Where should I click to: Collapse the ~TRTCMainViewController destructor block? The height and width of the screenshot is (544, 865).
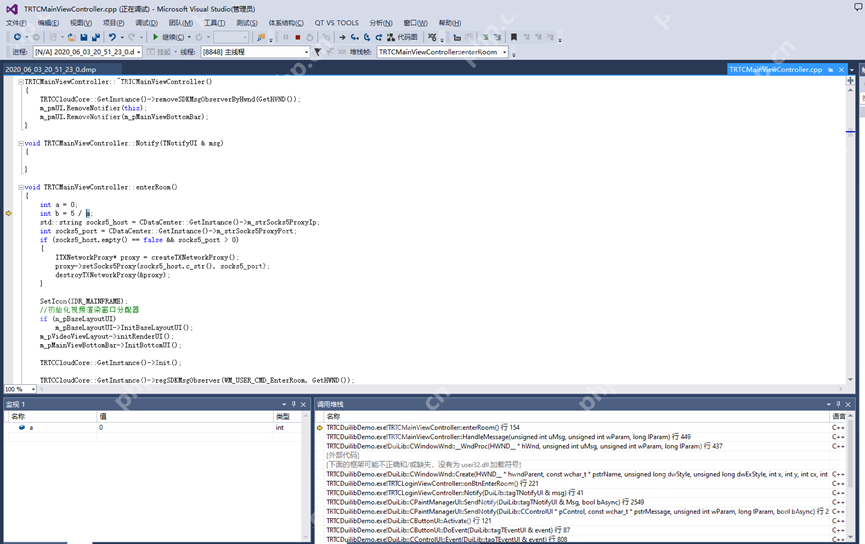(21, 82)
